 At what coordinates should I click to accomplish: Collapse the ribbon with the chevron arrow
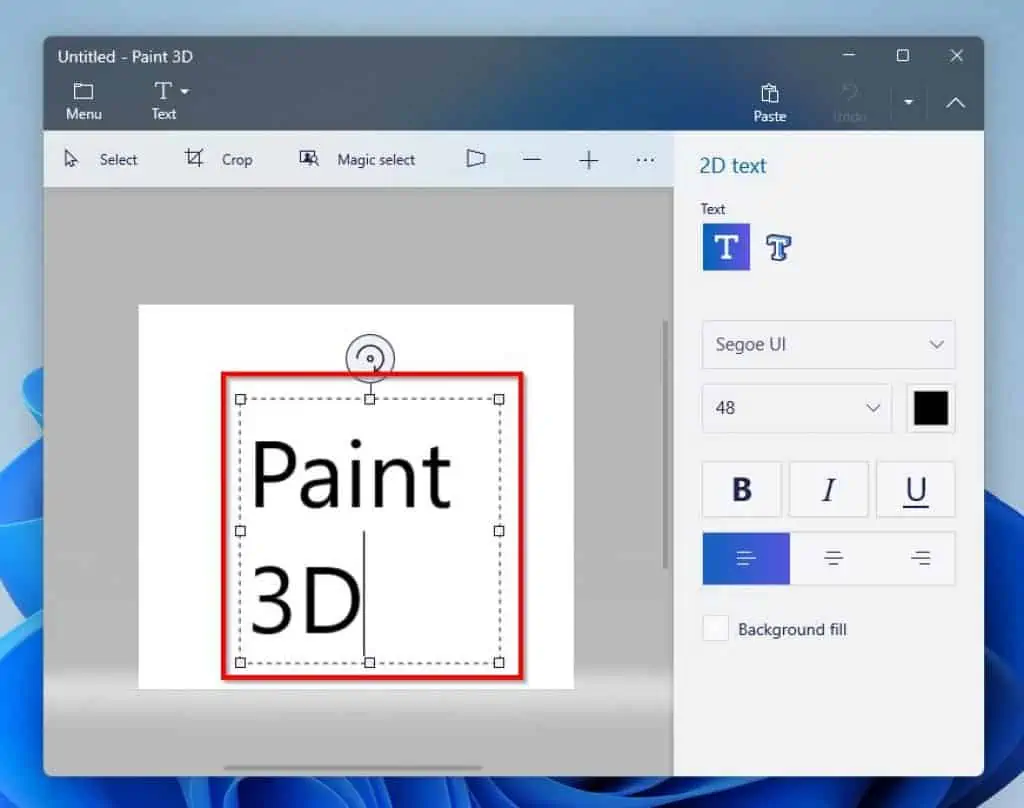click(955, 102)
